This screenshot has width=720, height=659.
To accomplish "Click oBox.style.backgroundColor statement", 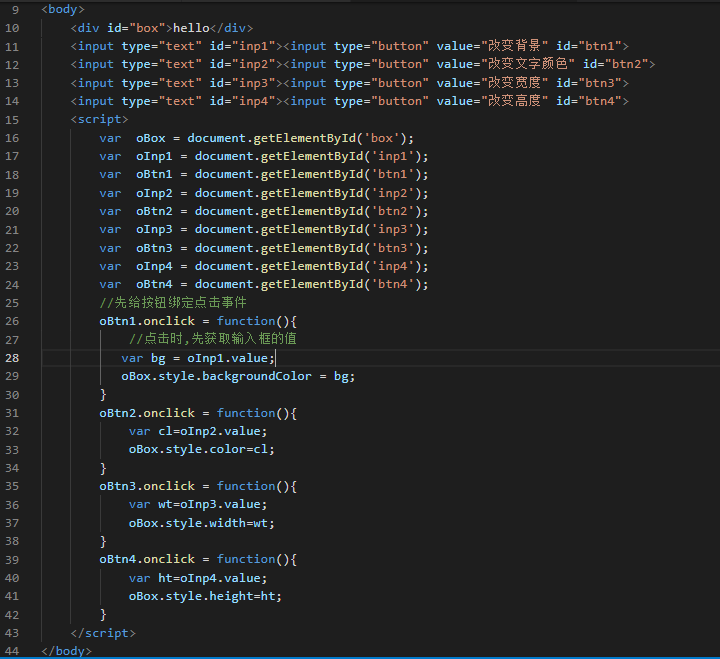I will pos(238,377).
